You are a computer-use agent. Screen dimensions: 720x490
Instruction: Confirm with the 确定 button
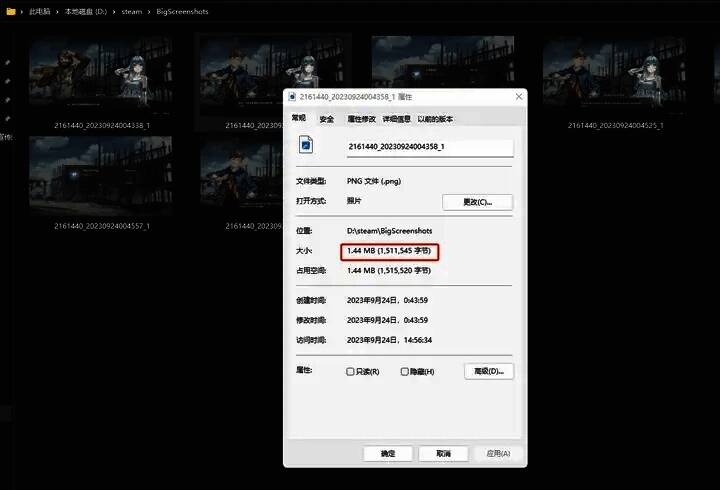388,453
